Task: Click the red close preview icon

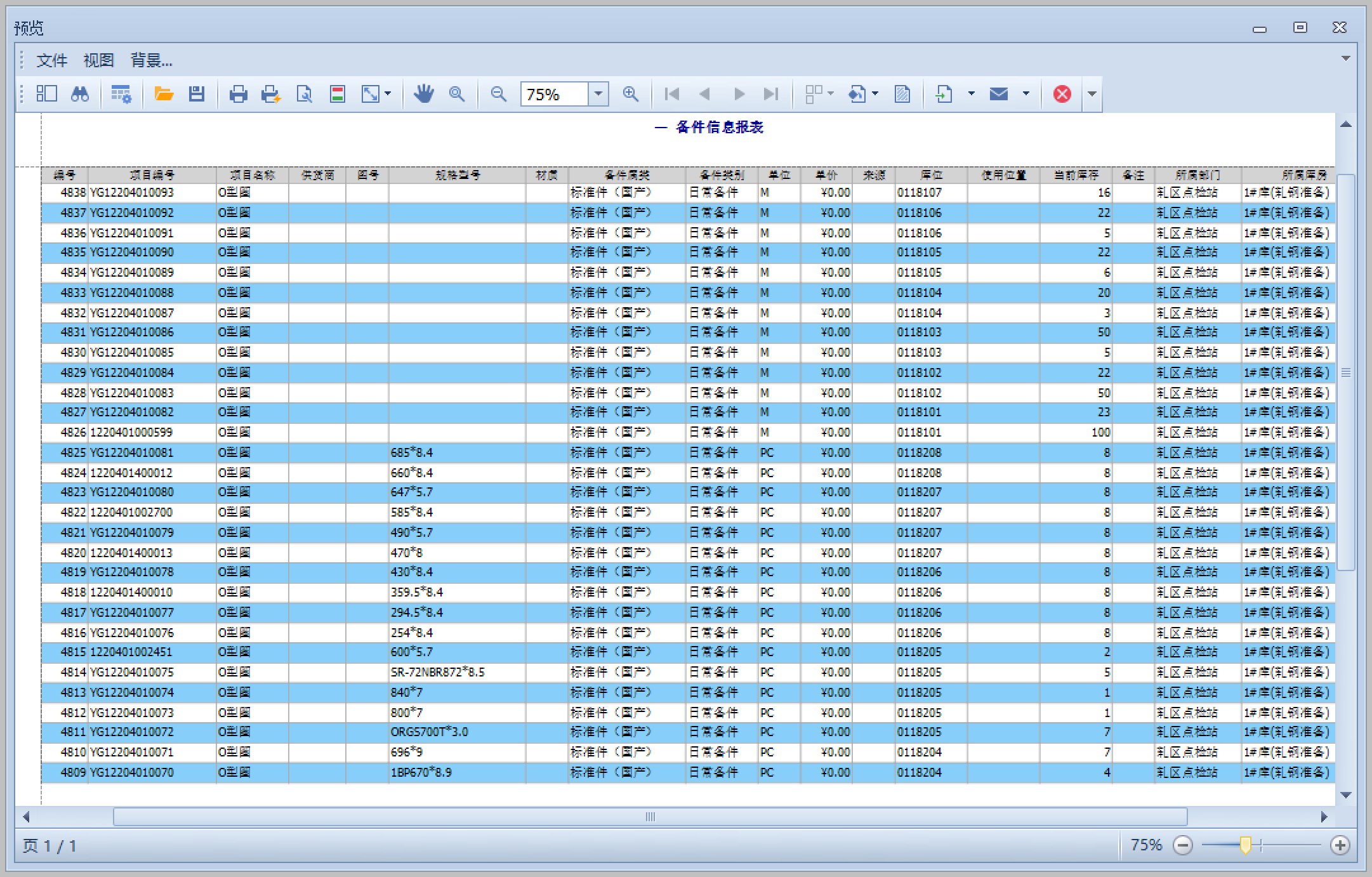Action: click(1062, 94)
